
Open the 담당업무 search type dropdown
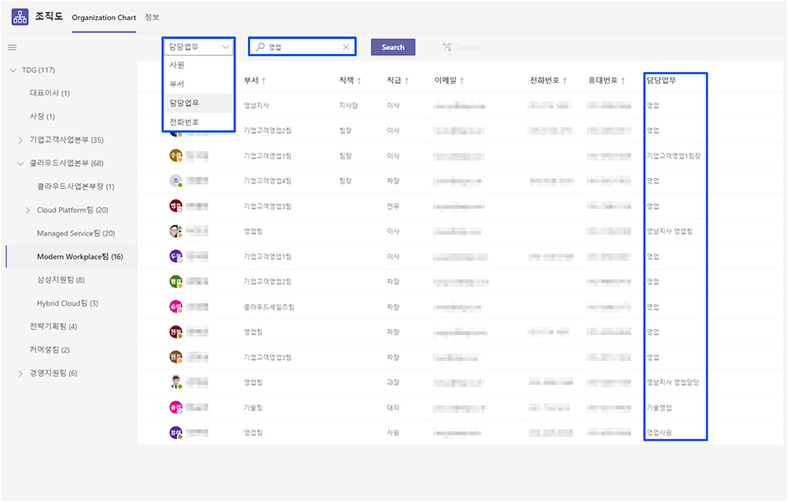pyautogui.click(x=199, y=47)
